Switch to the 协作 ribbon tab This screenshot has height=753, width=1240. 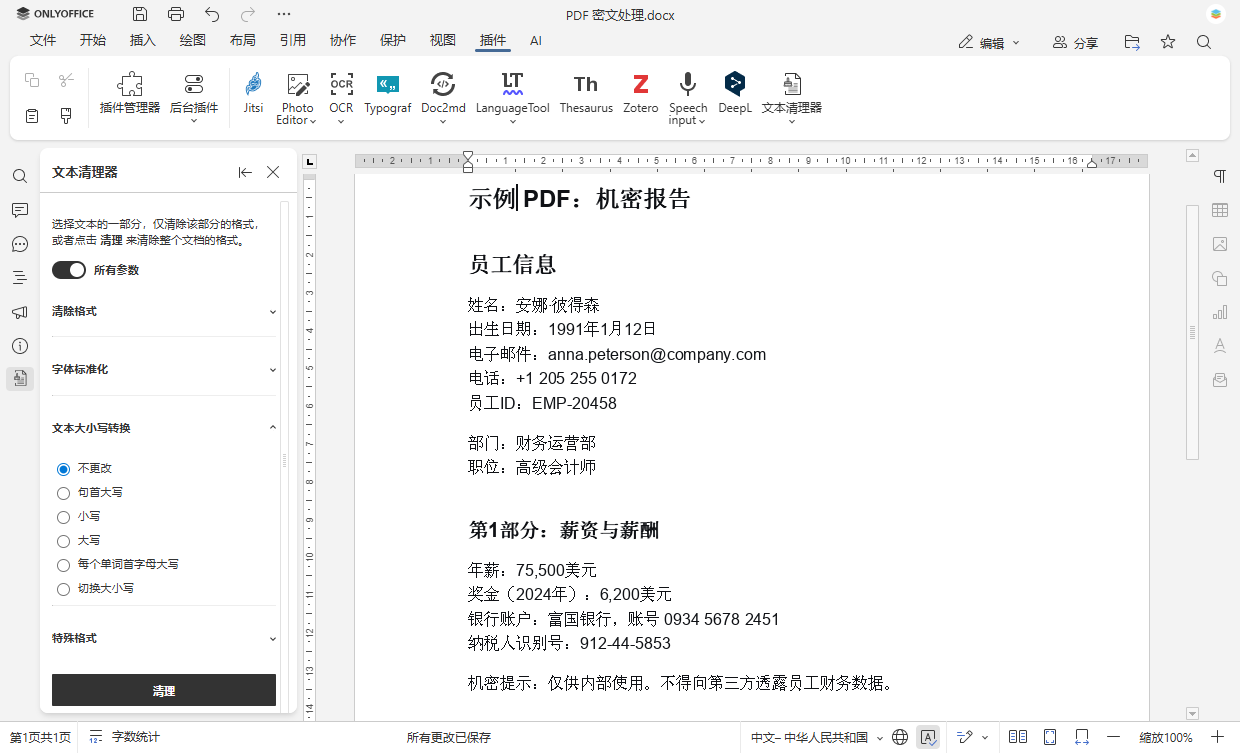[343, 41]
